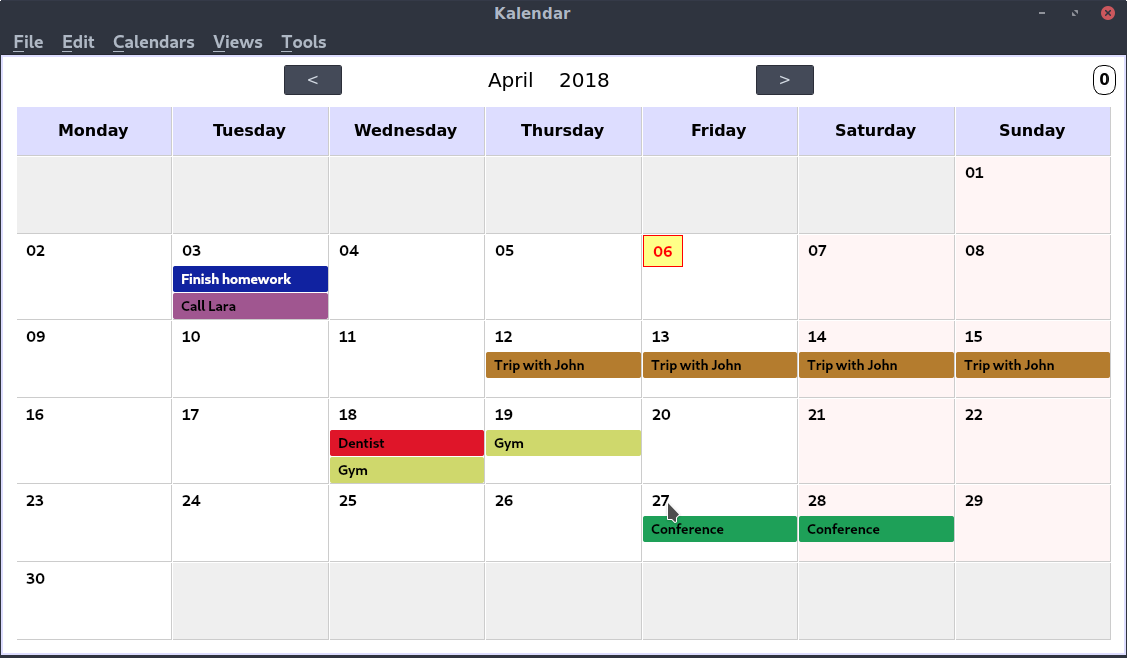
Task: Click the empty cell for April 20
Action: (719, 450)
